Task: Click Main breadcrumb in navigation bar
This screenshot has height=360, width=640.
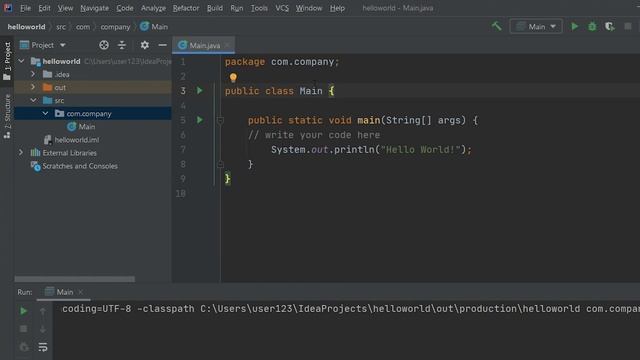Action: click(x=154, y=27)
